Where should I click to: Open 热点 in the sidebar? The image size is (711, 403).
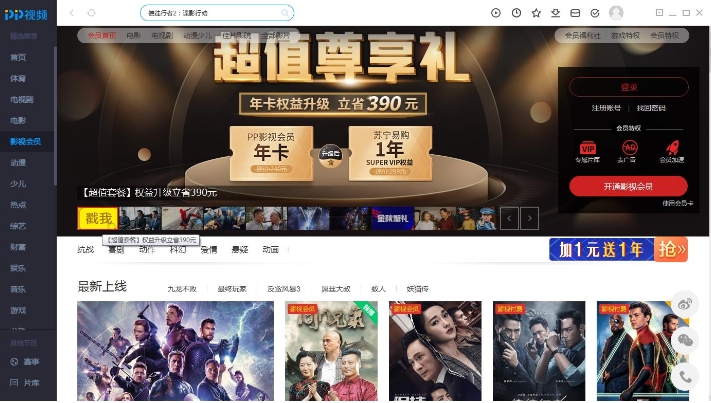[x=18, y=205]
